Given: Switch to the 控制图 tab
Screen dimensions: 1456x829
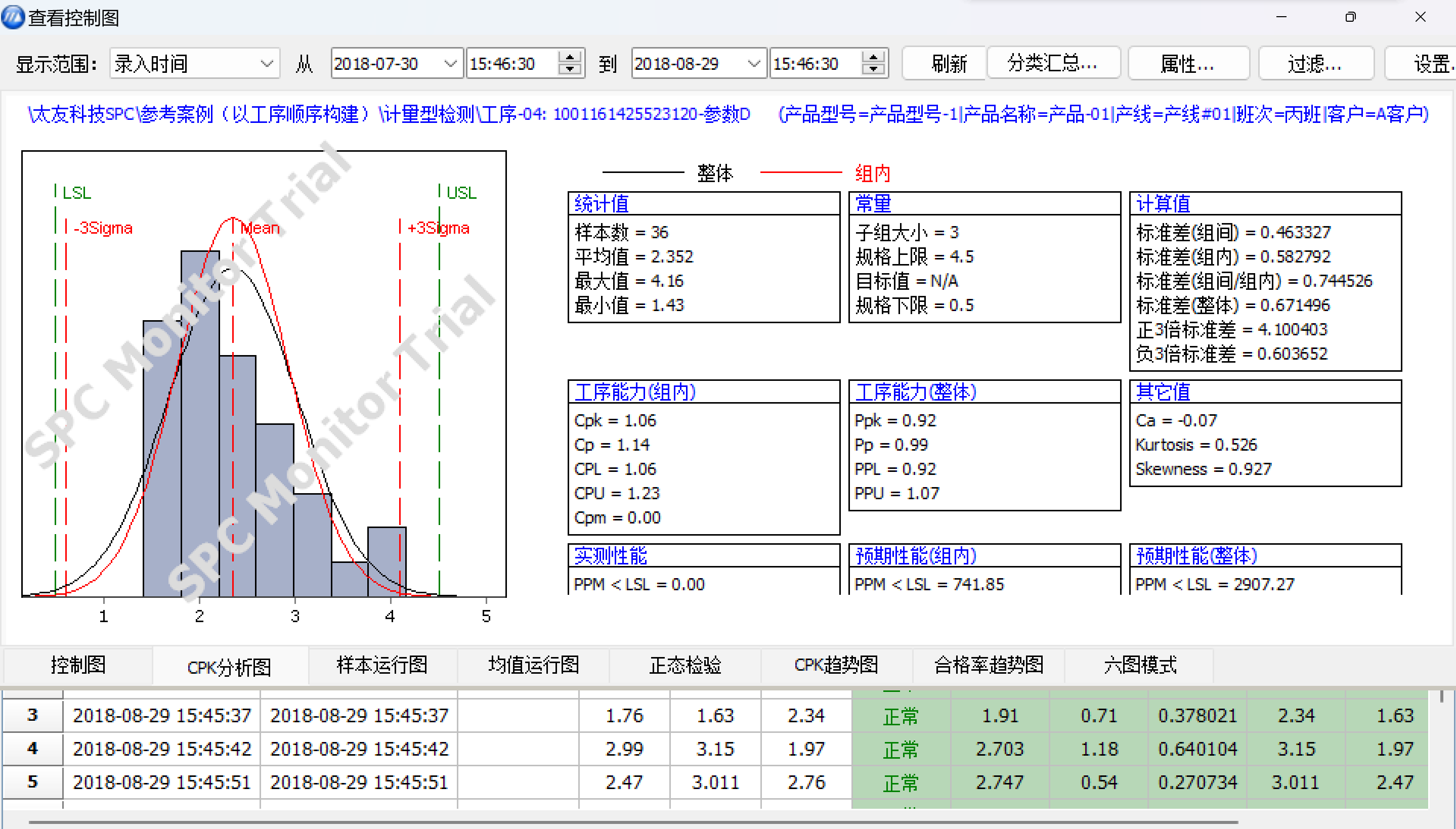Looking at the screenshot, I should tap(78, 665).
